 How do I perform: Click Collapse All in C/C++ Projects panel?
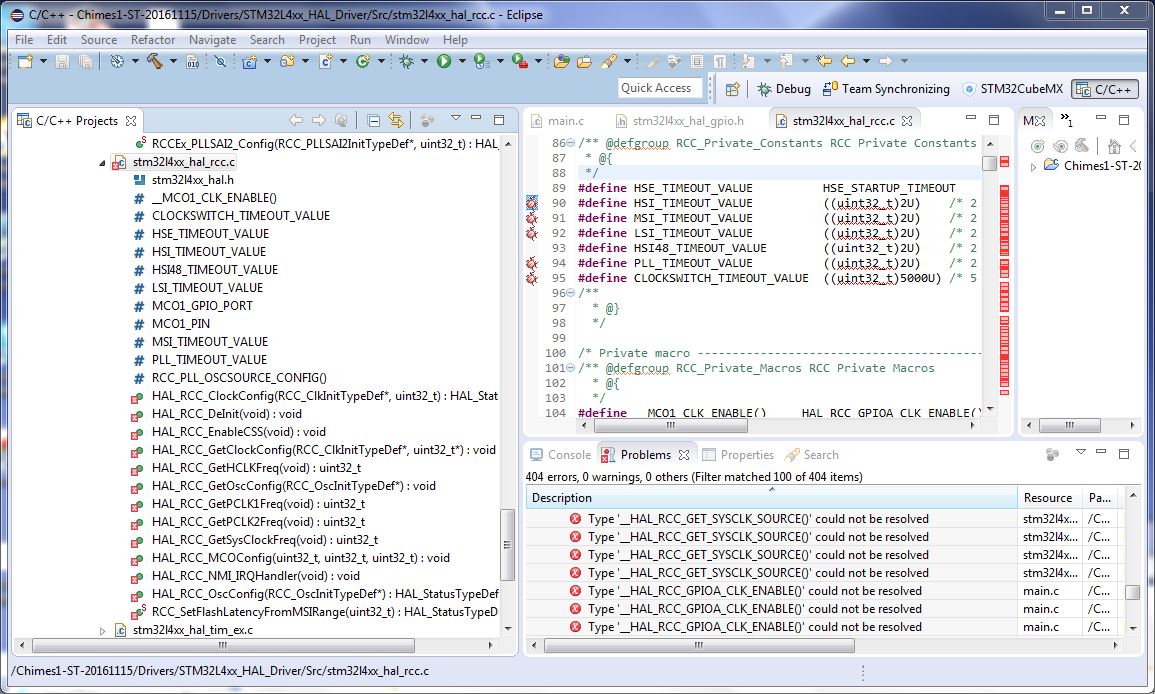[x=373, y=120]
